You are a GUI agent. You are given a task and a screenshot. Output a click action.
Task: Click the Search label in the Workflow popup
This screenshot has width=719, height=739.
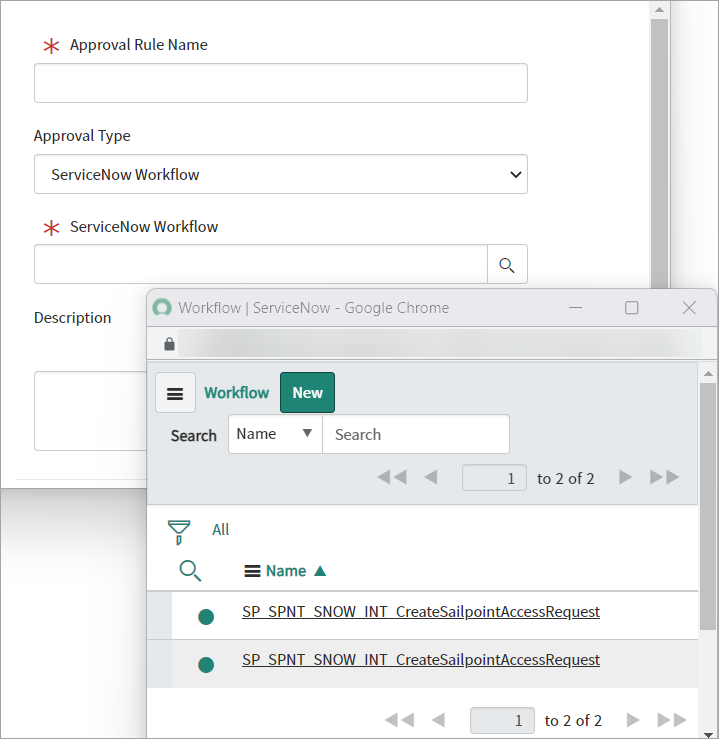click(194, 435)
